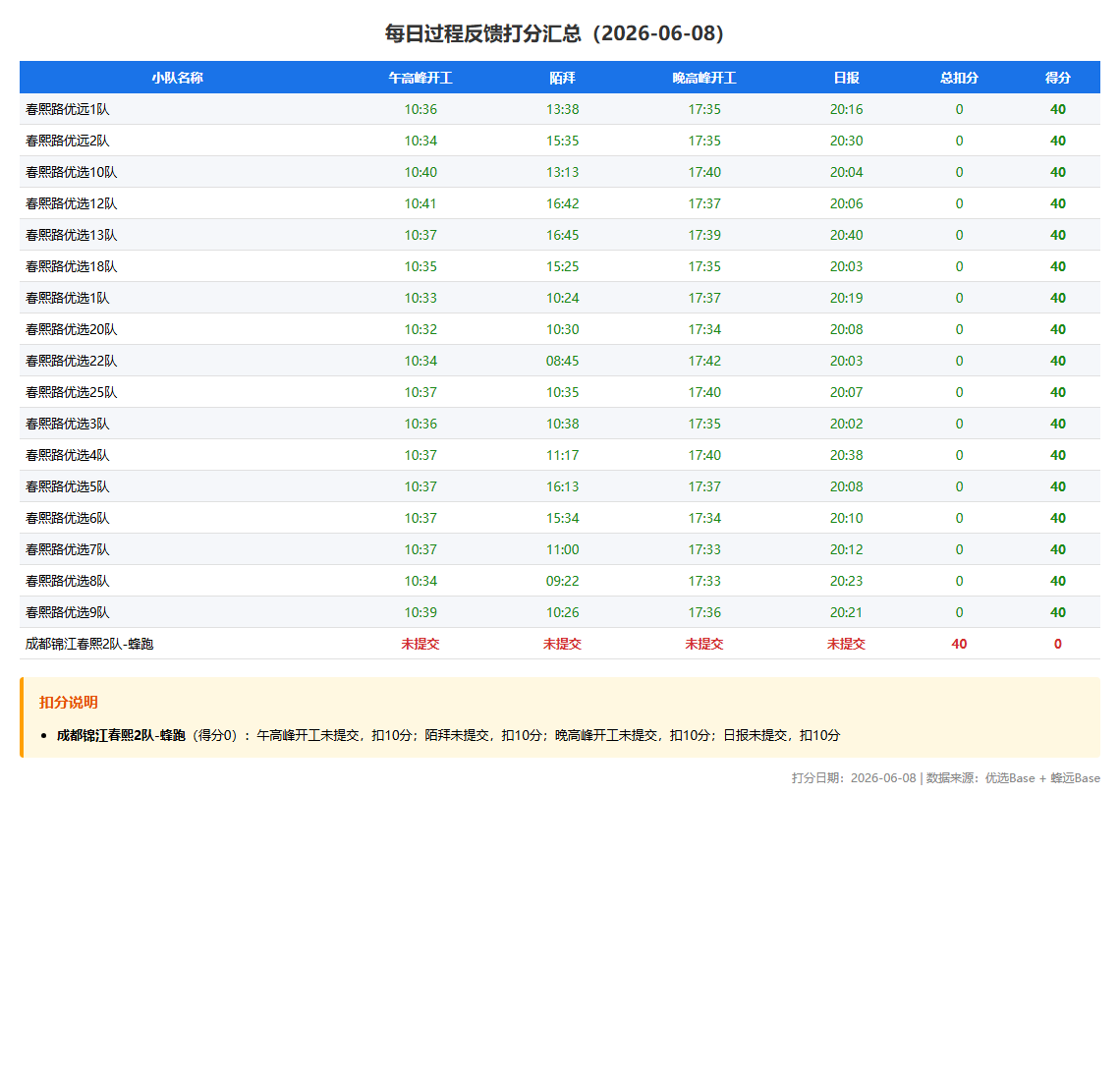Select team name 春熙路优选12队
Viewport: 1120px width, 1081px height.
point(72,203)
